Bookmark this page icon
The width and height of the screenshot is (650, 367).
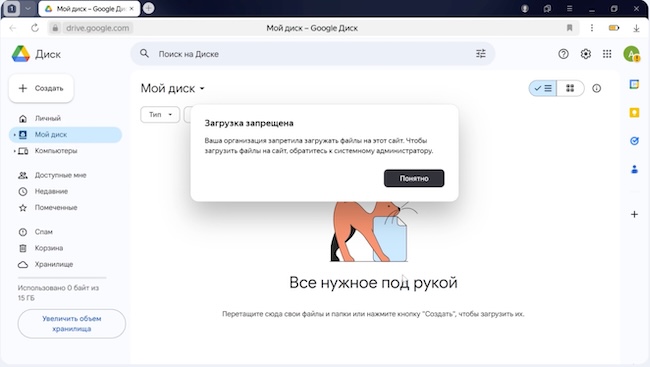569,28
